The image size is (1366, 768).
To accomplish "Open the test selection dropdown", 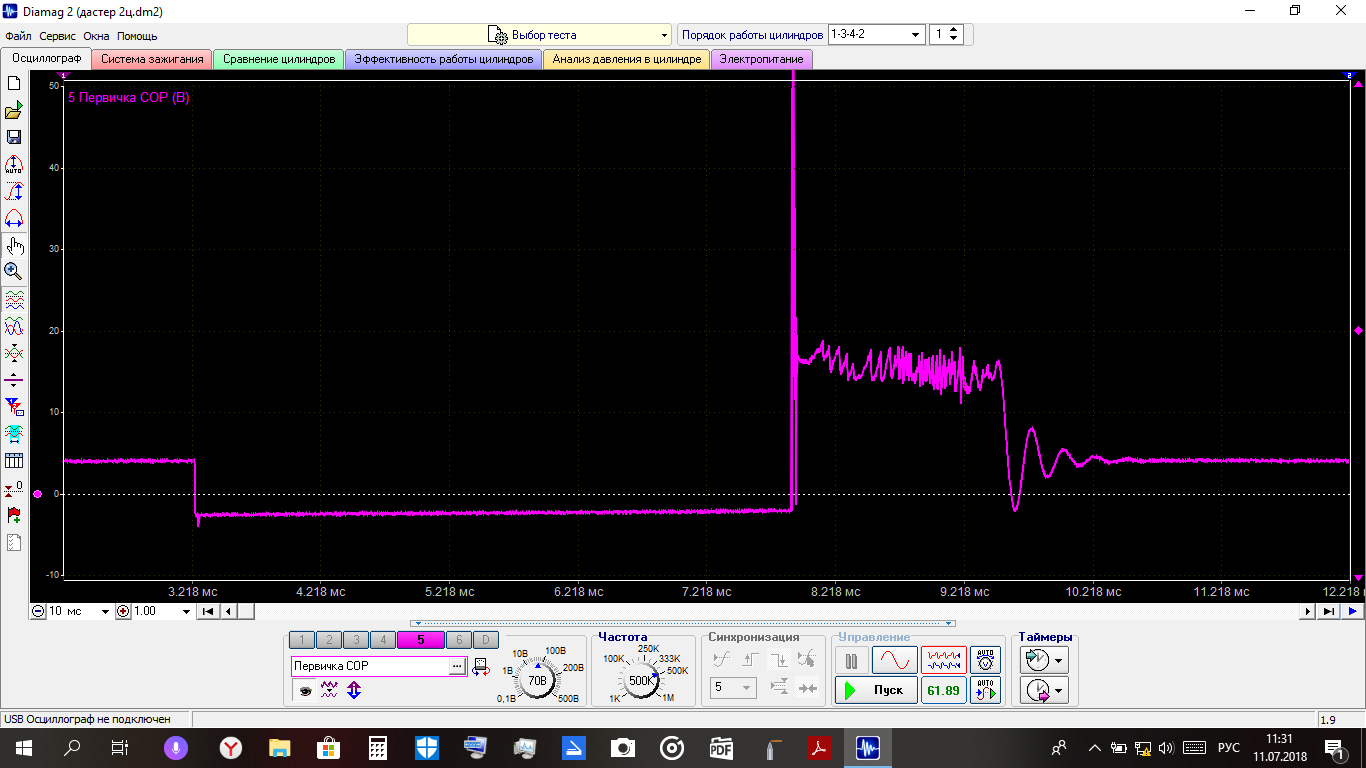I will (x=539, y=35).
